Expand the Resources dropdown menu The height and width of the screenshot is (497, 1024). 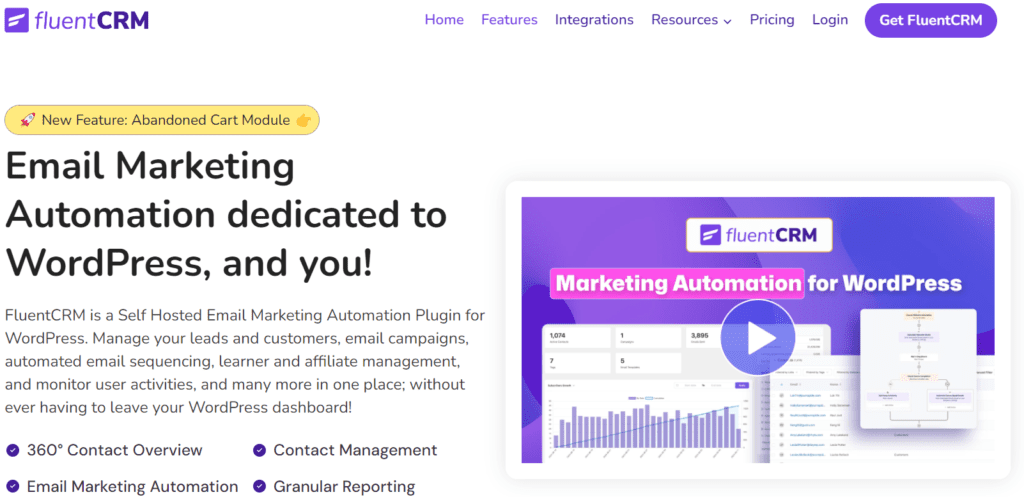691,20
